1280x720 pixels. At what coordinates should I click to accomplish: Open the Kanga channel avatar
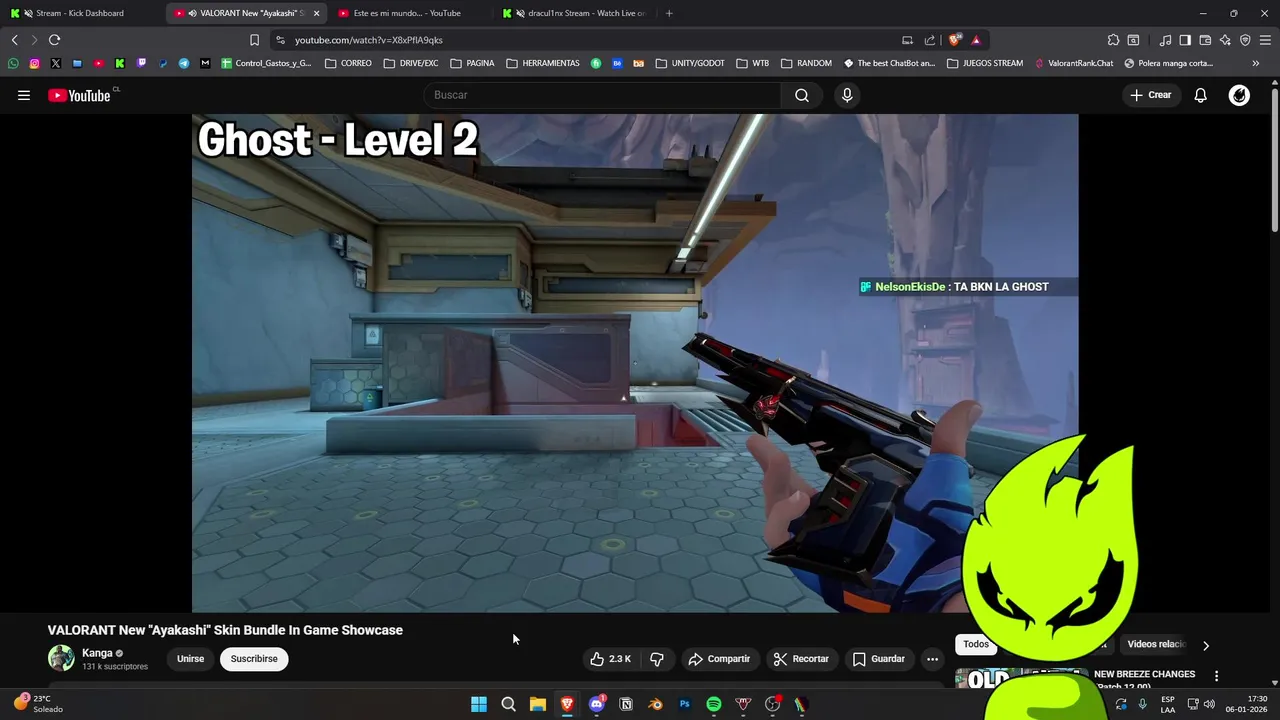(x=61, y=658)
